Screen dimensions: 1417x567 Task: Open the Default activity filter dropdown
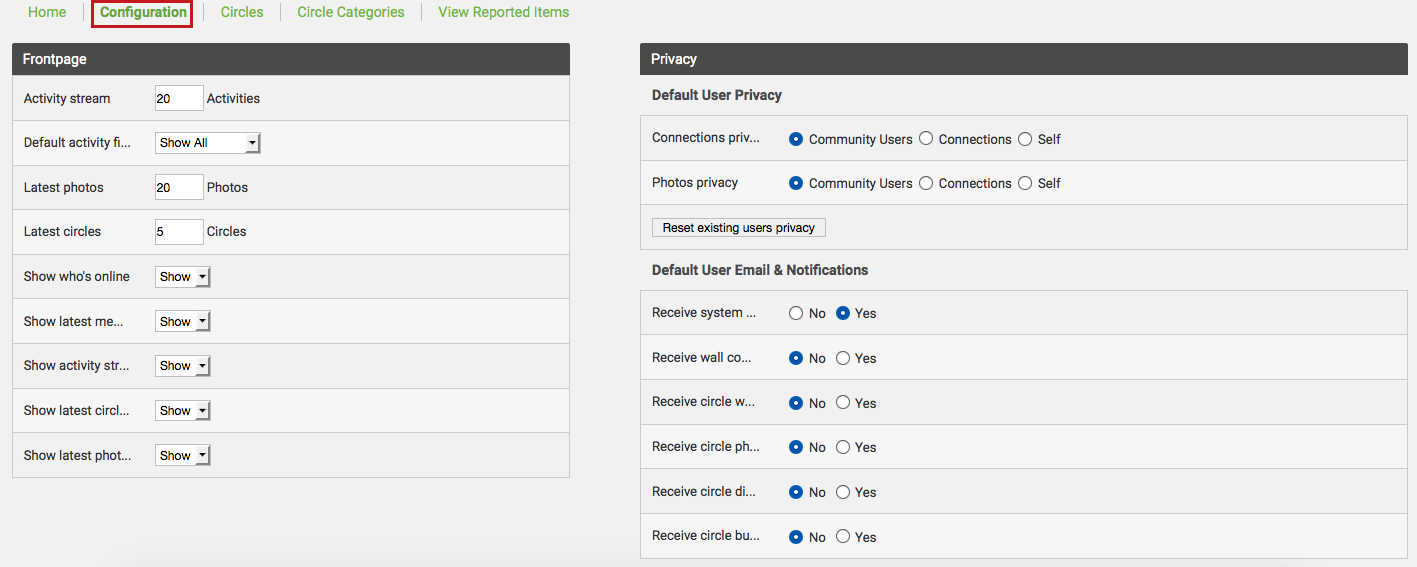(x=208, y=143)
